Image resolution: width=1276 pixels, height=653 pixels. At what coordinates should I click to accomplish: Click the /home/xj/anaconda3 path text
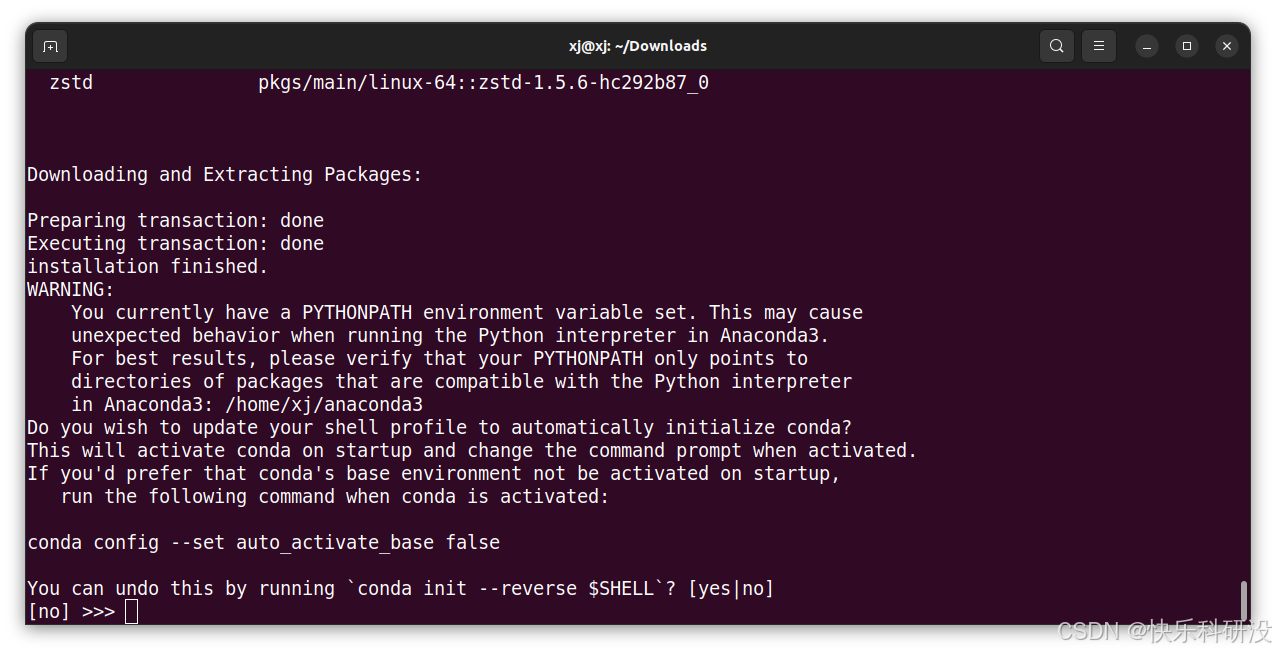323,405
